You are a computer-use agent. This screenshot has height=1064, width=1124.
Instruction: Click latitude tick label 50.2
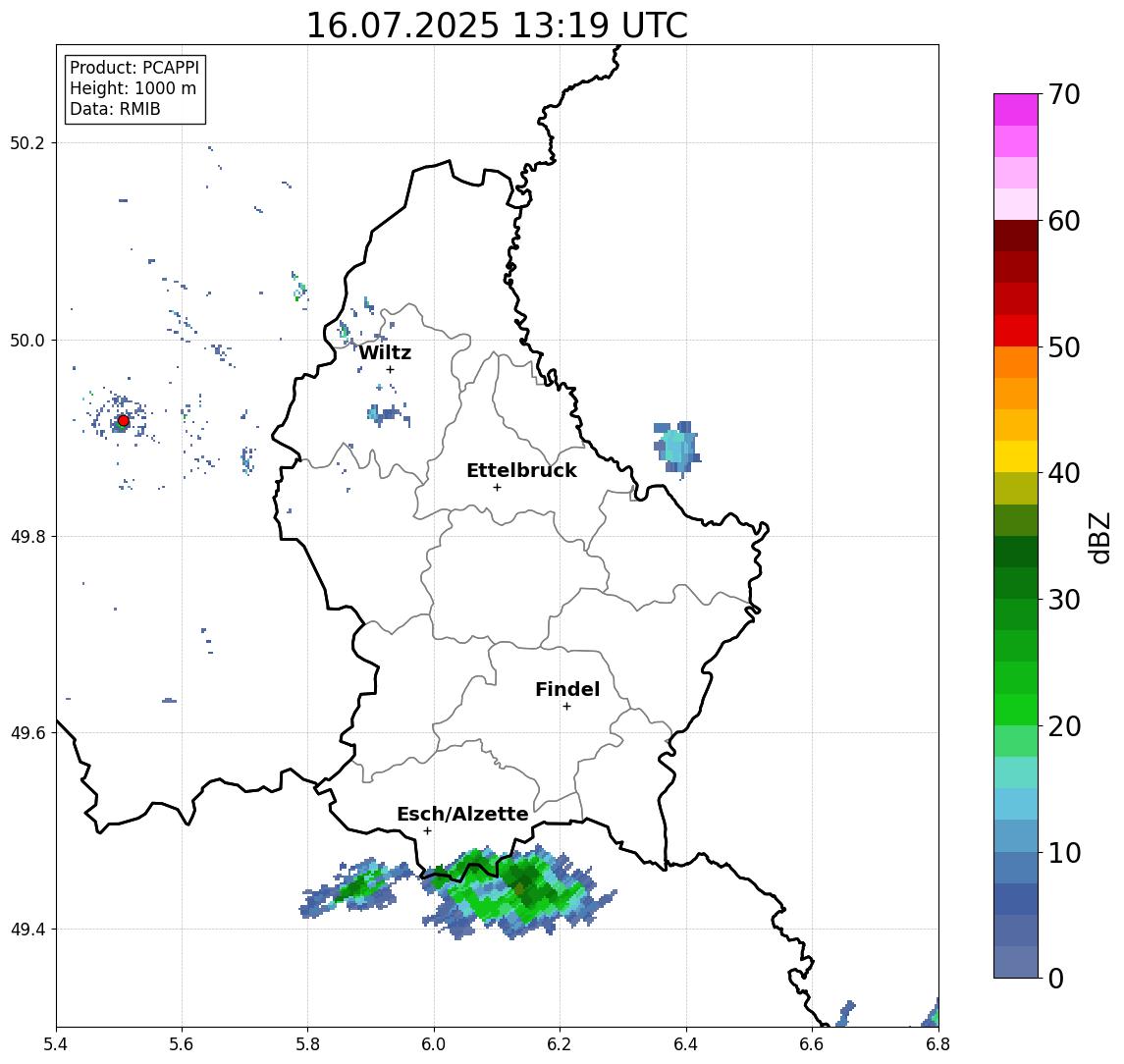tap(27, 142)
